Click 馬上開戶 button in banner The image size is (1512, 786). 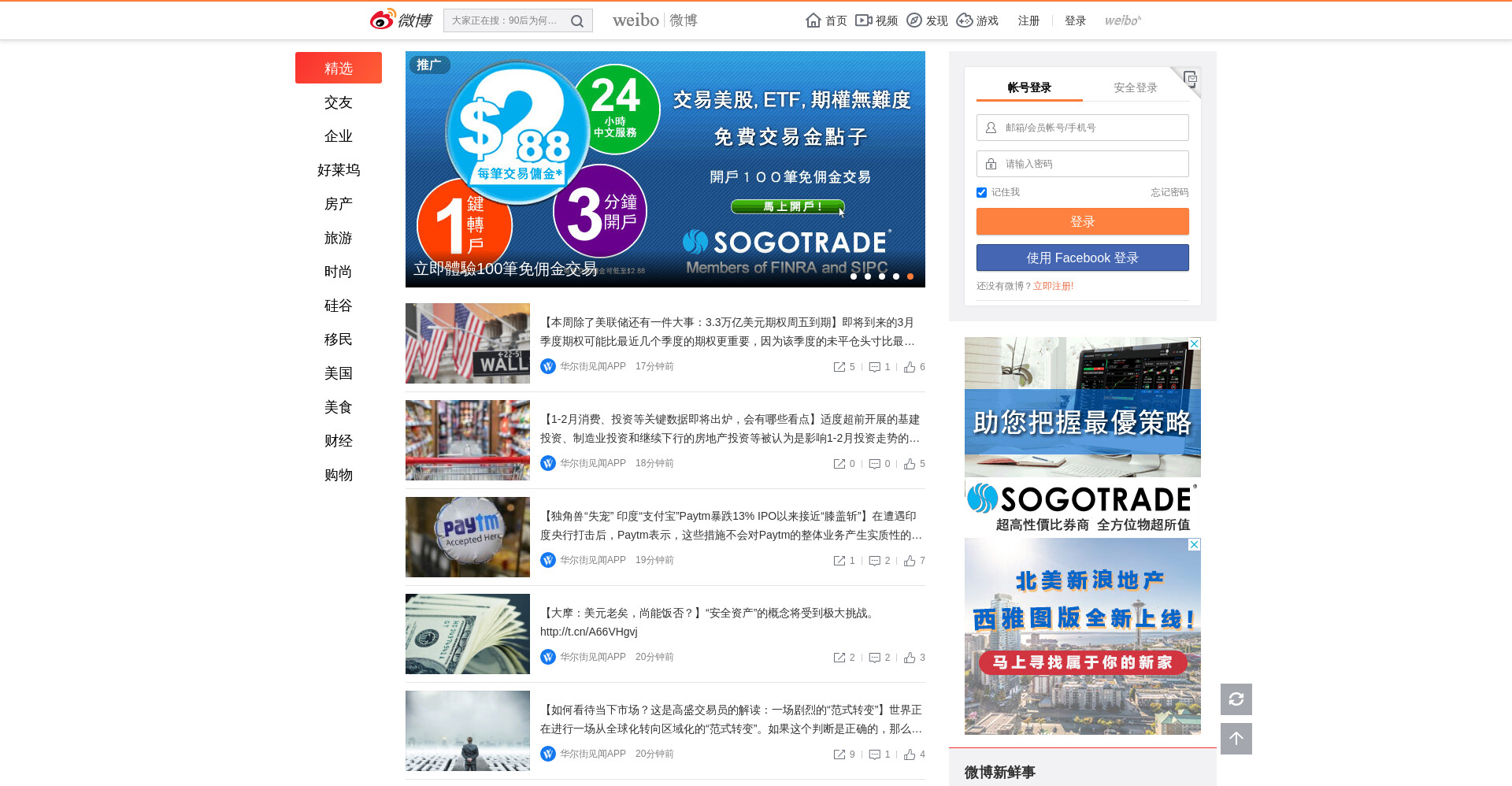point(787,206)
